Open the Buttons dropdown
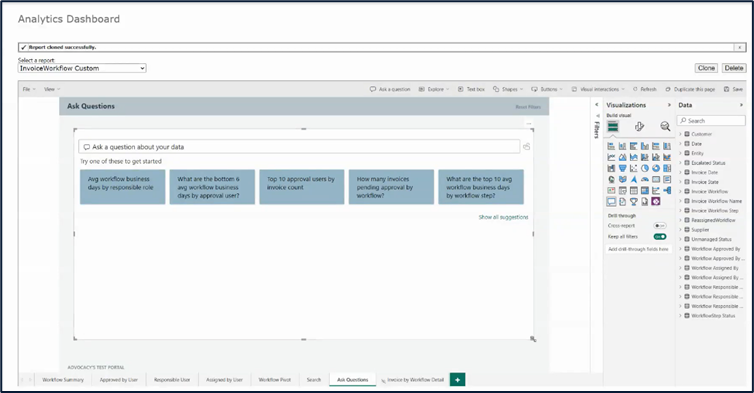The image size is (754, 393). [x=547, y=89]
